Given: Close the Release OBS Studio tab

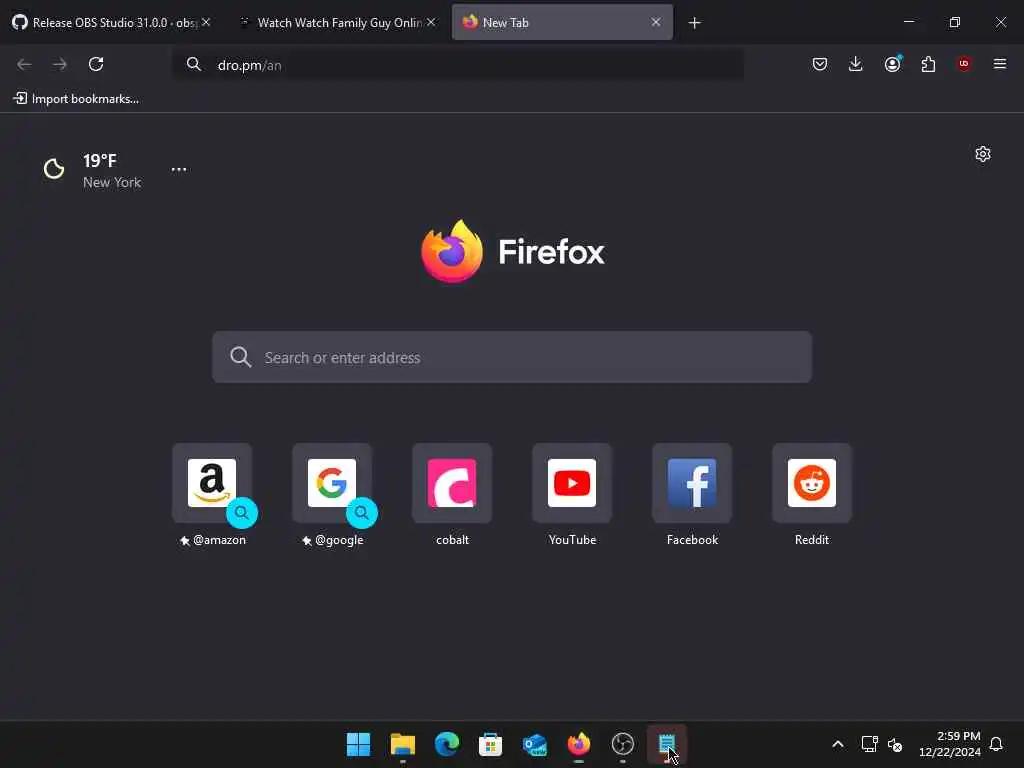Looking at the screenshot, I should 206,22.
